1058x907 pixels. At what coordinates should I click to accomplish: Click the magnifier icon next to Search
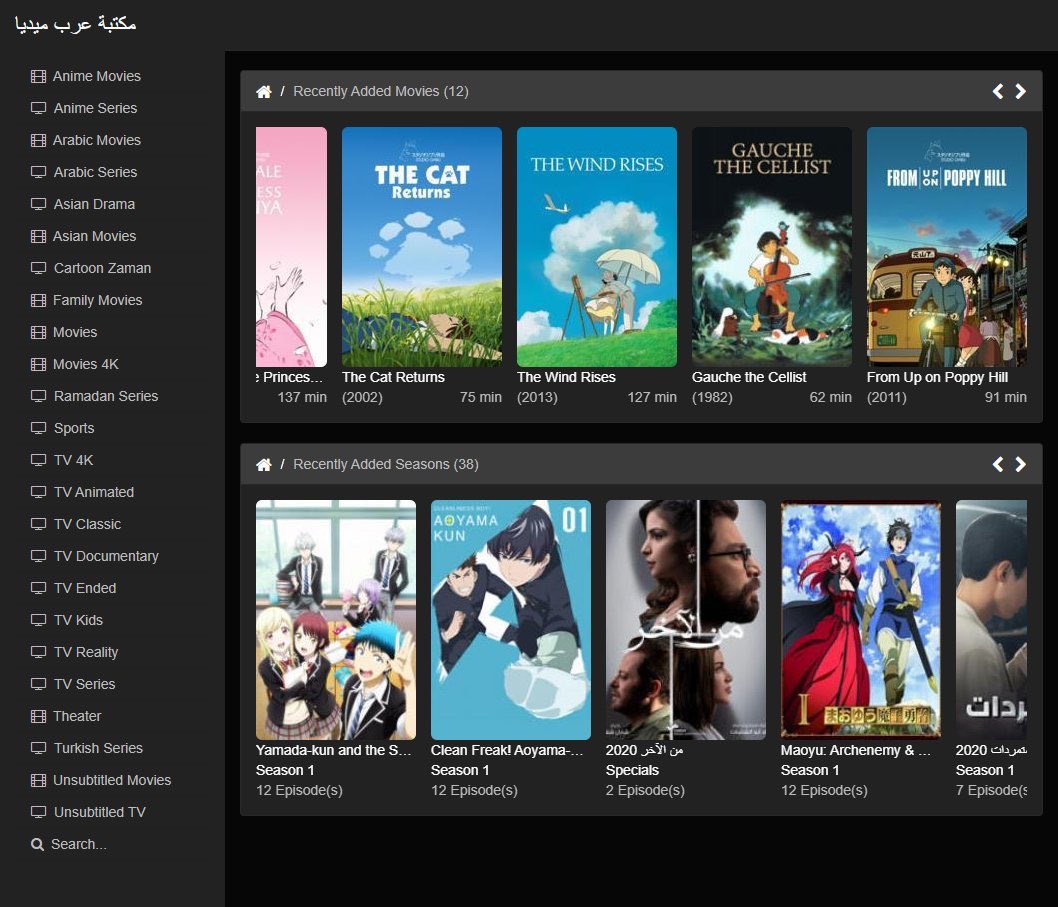coord(38,844)
